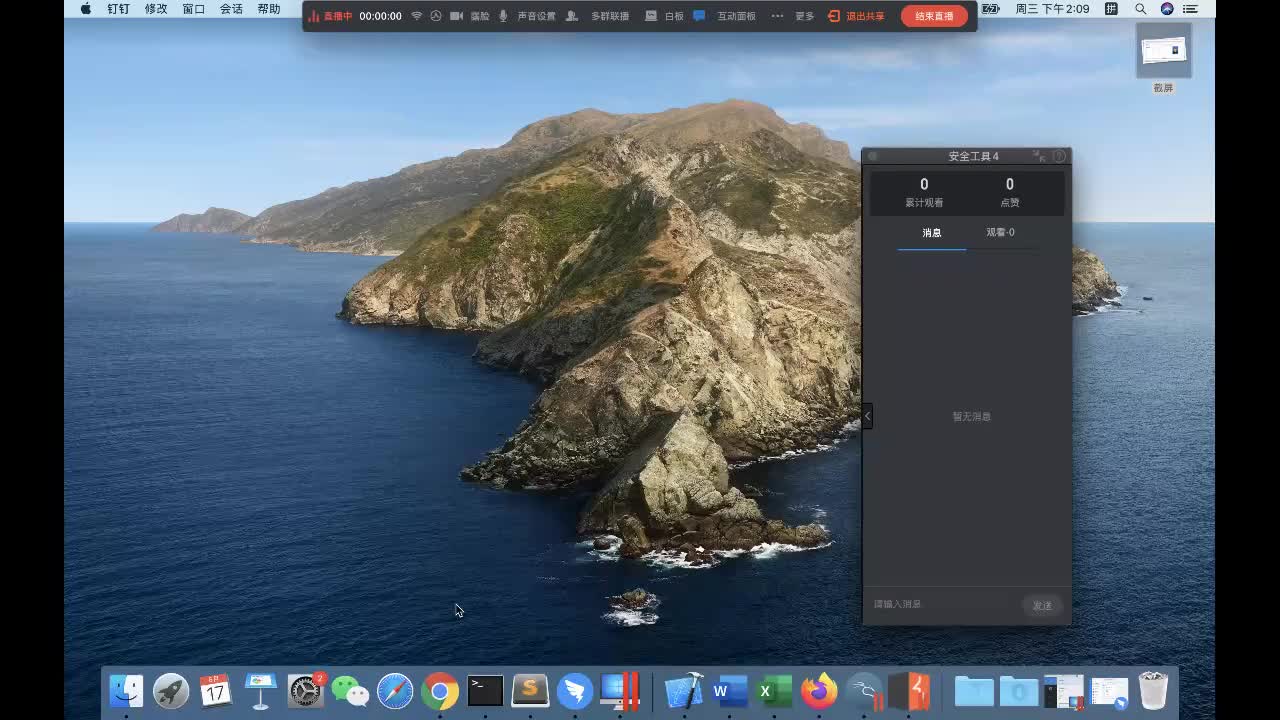Image resolution: width=1280 pixels, height=720 pixels.
Task: Open Microsoft Word from the Dock
Action: (x=730, y=690)
